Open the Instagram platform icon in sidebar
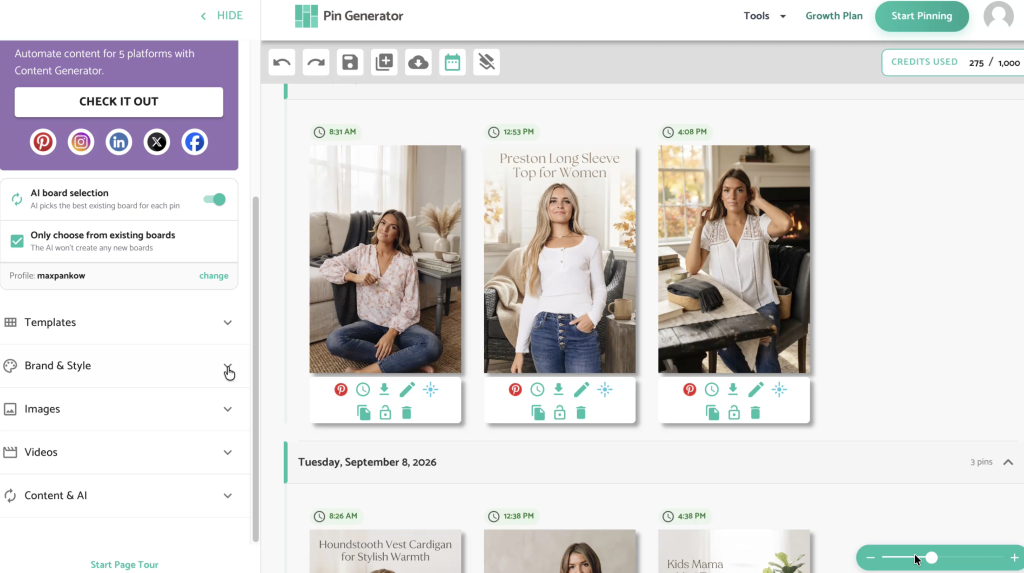 81,142
